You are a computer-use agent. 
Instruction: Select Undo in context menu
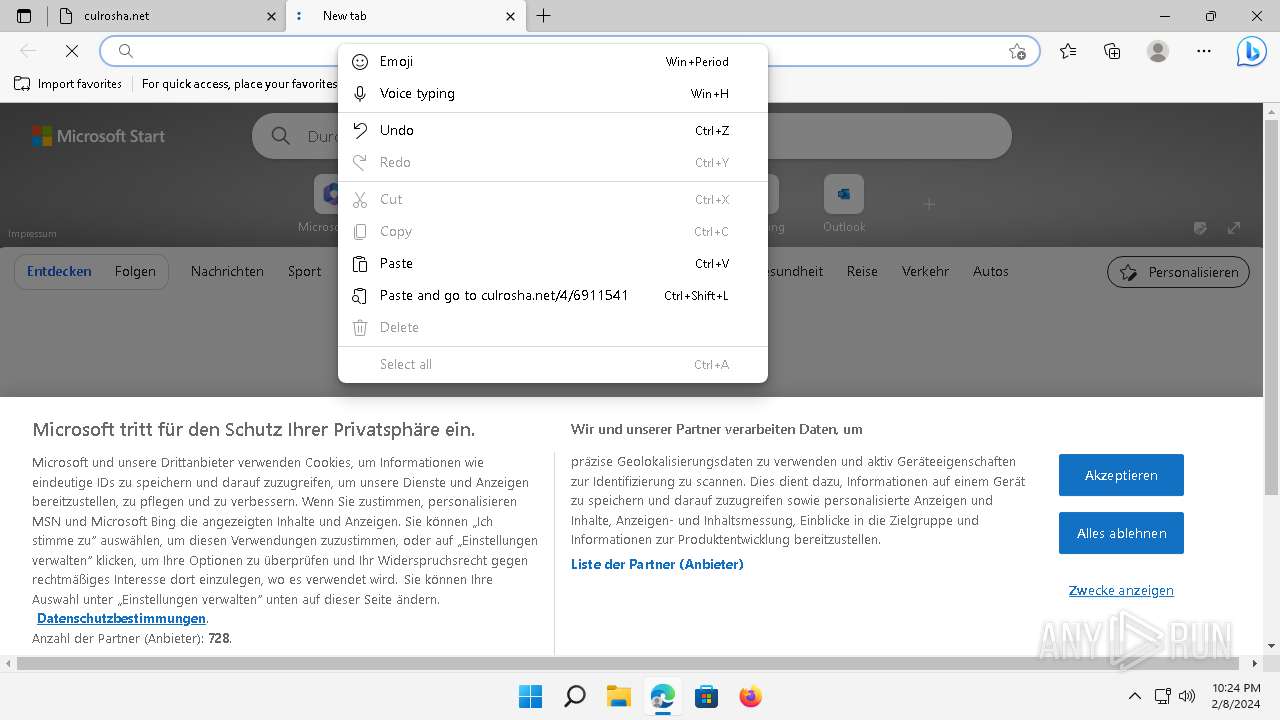(553, 130)
